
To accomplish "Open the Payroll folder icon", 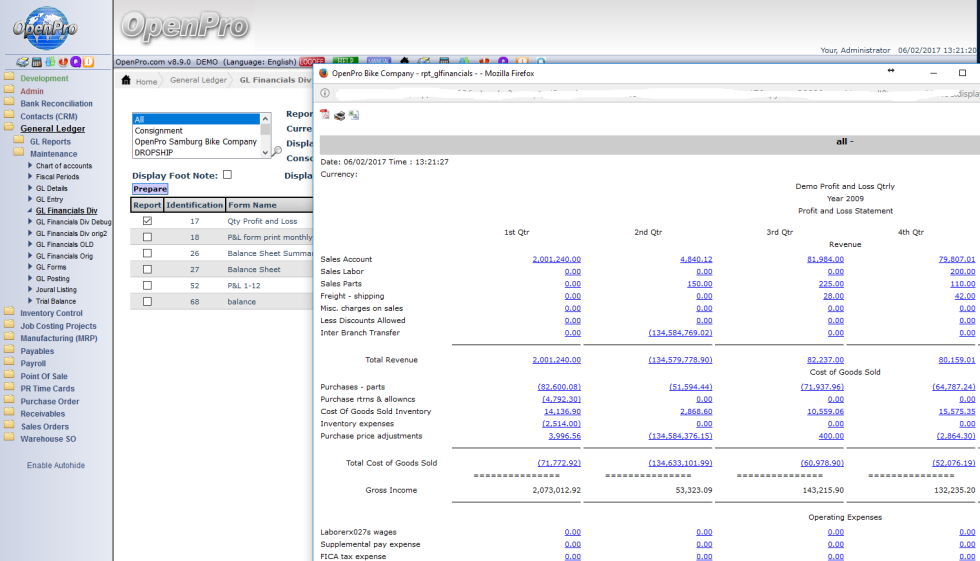I will click(9, 362).
